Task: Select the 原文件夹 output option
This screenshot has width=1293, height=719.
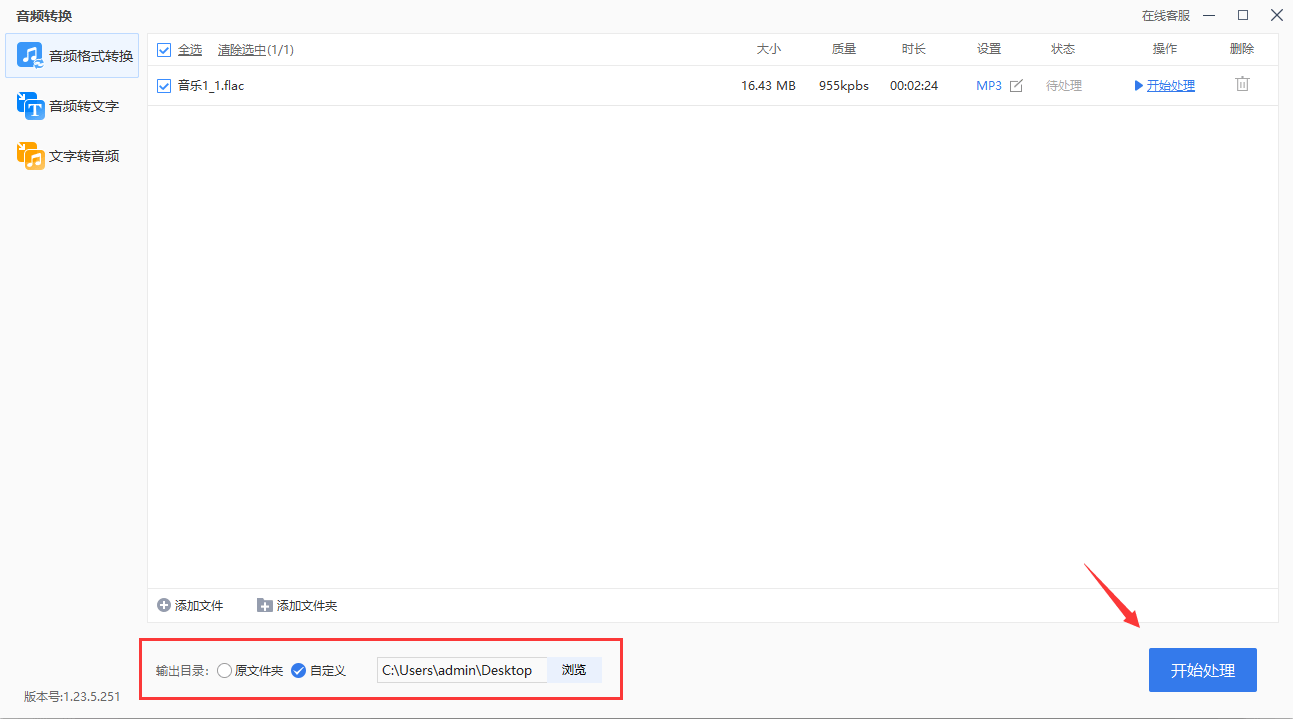Action: 224,670
